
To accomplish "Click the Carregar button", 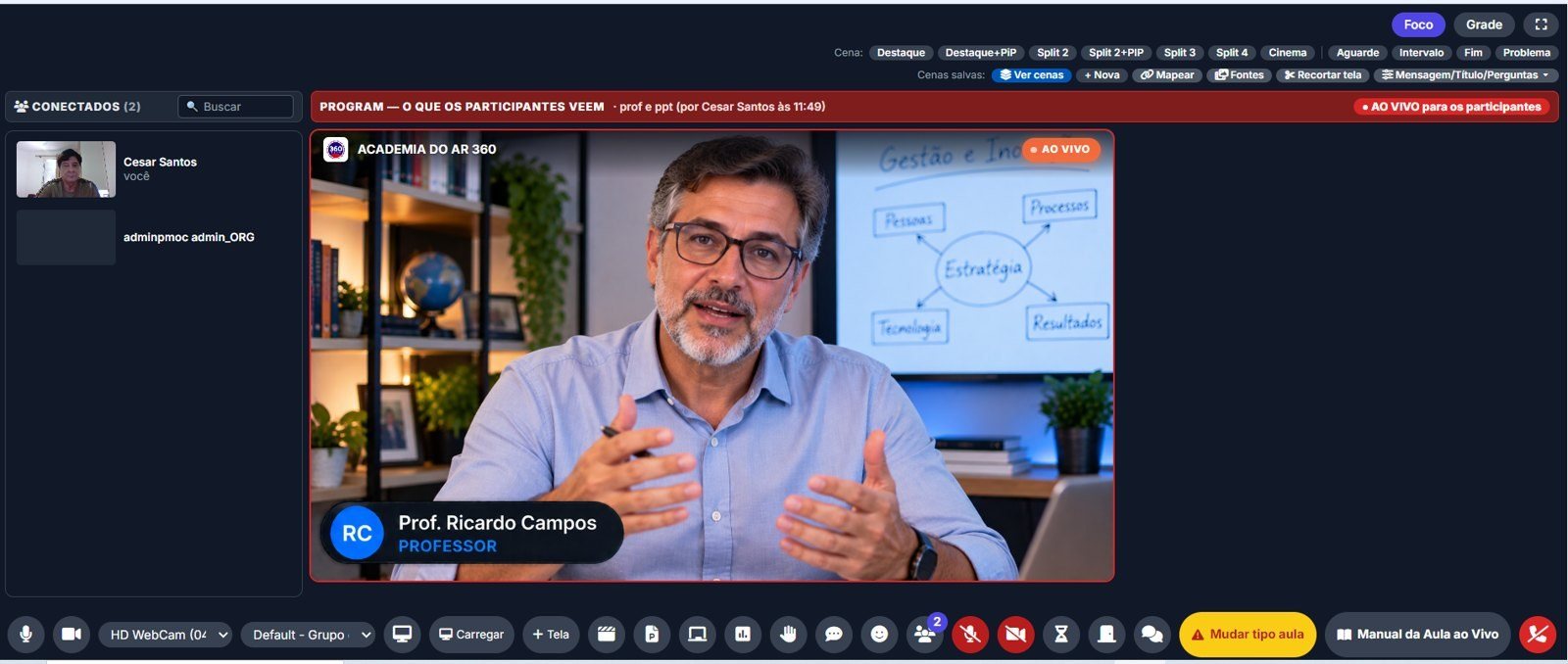I will pyautogui.click(x=471, y=635).
